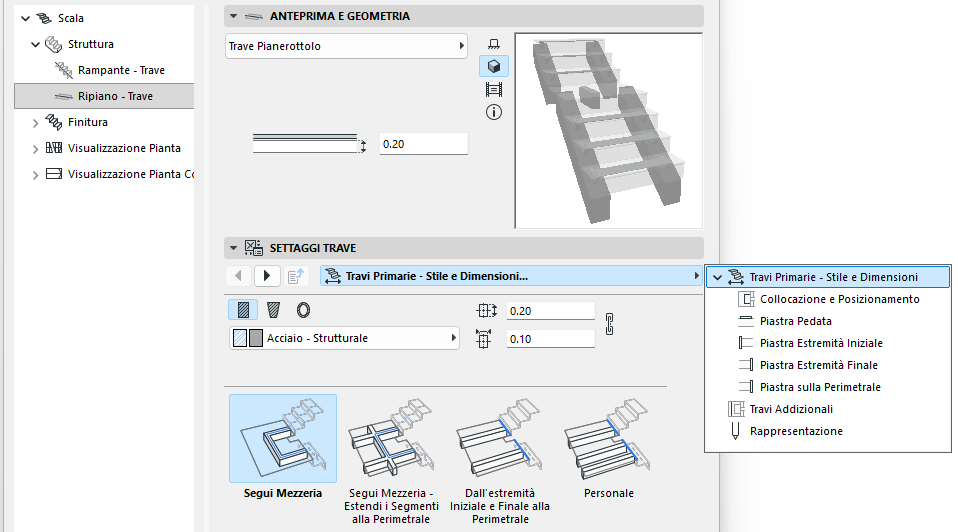Open preview info icon
This screenshot has height=532, width=958.
pos(494,112)
